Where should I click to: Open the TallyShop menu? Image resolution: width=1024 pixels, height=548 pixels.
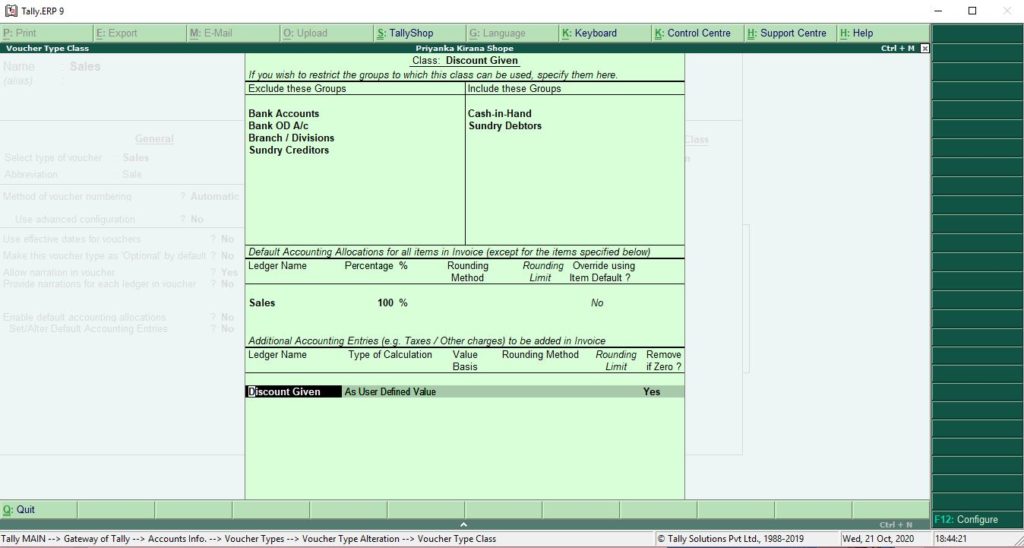(405, 33)
